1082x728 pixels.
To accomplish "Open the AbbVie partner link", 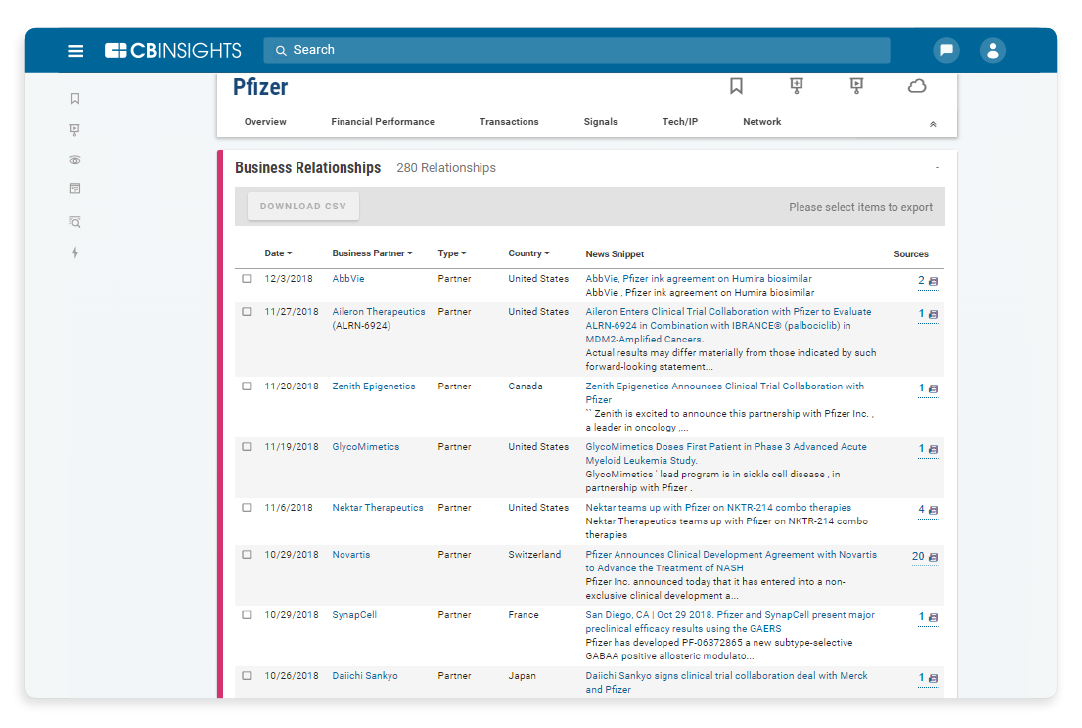I will [348, 279].
